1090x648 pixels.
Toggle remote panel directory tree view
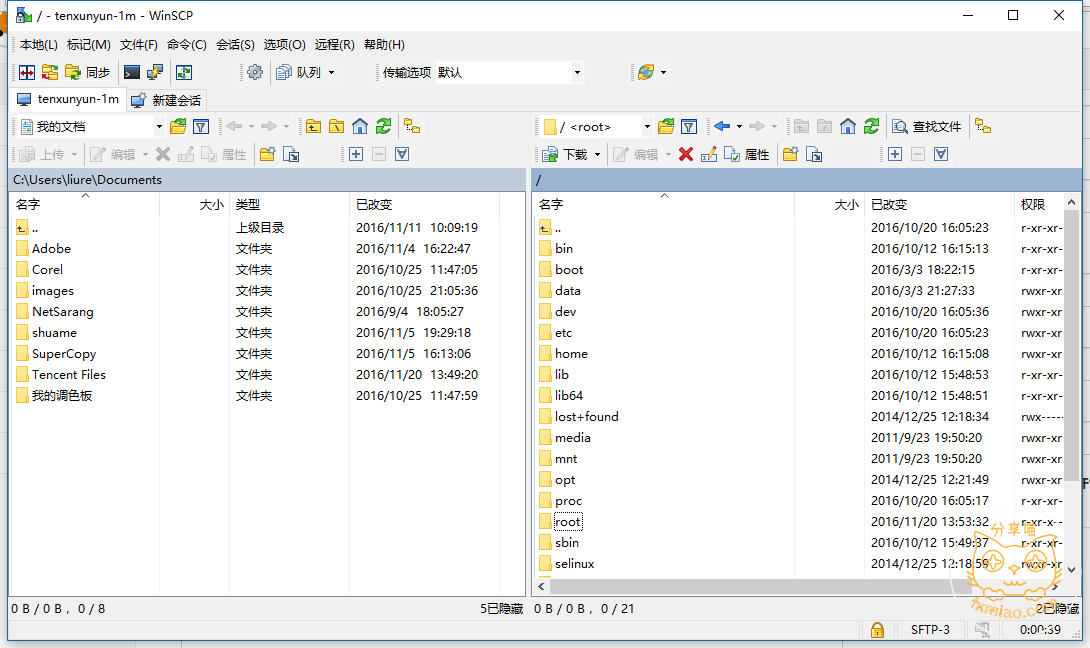[x=983, y=126]
